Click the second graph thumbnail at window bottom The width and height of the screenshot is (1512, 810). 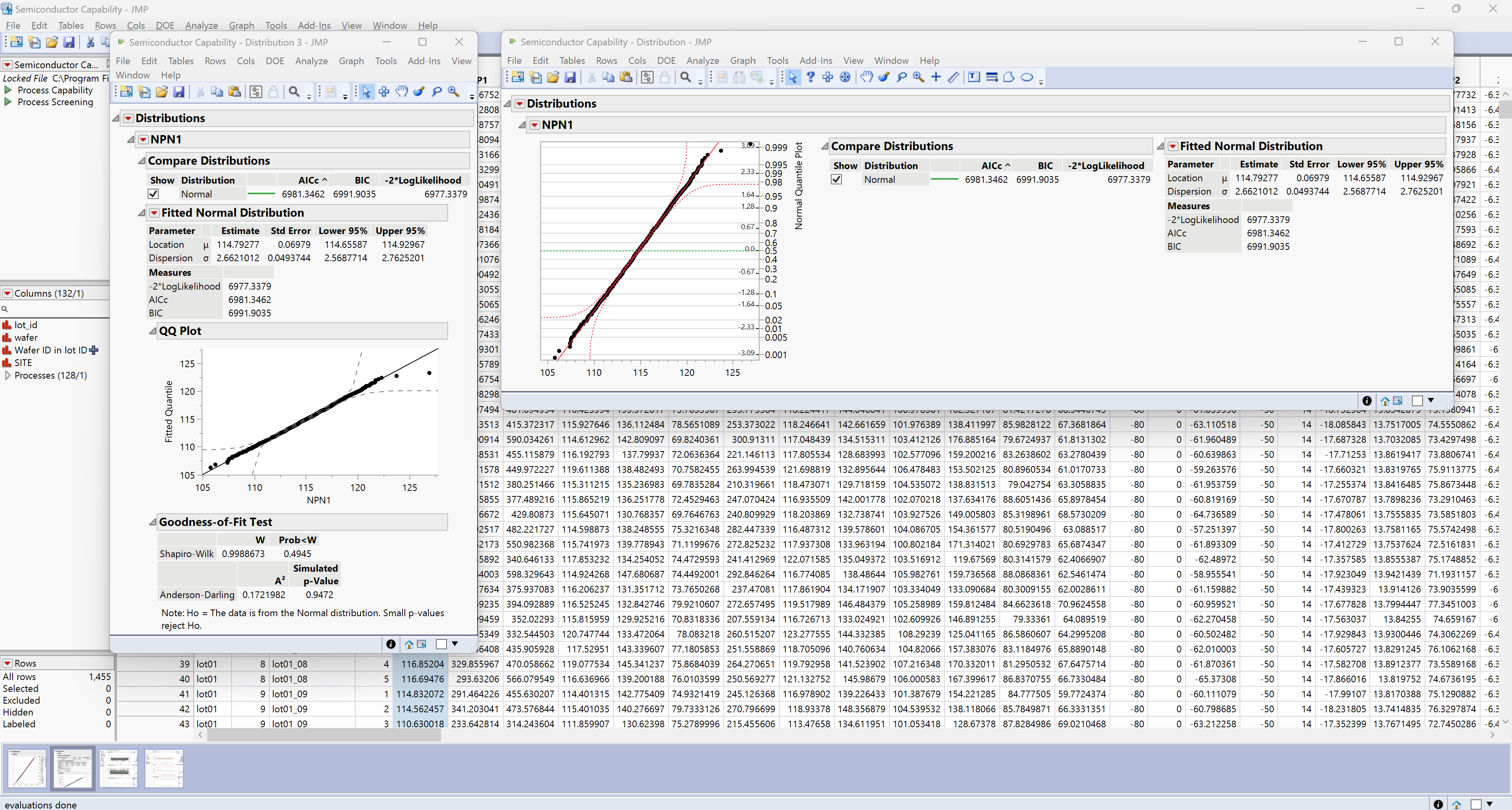73,768
